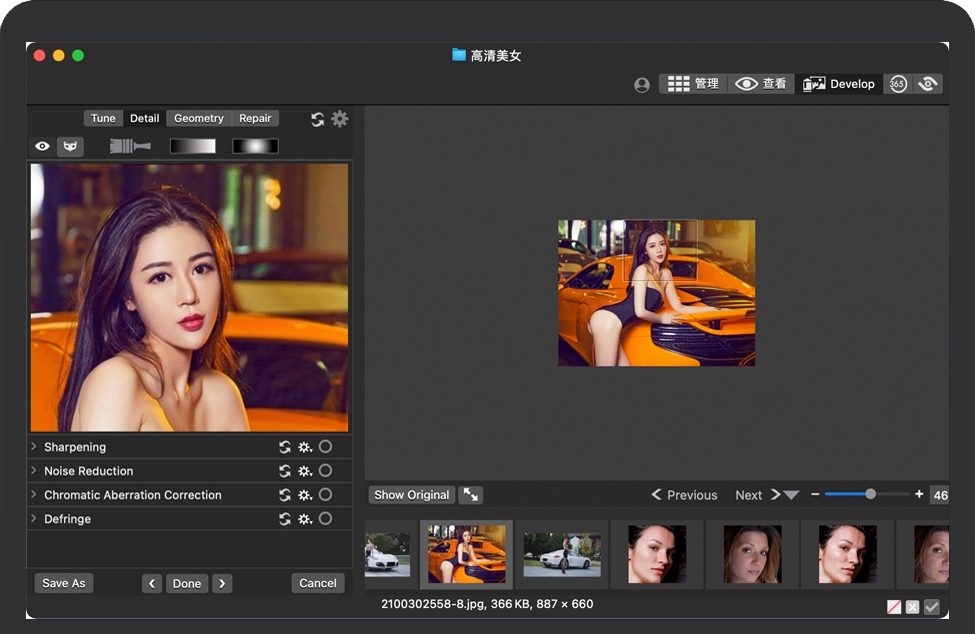The width and height of the screenshot is (975, 634).
Task: Reset the Sharpening group settings
Action: (x=285, y=447)
